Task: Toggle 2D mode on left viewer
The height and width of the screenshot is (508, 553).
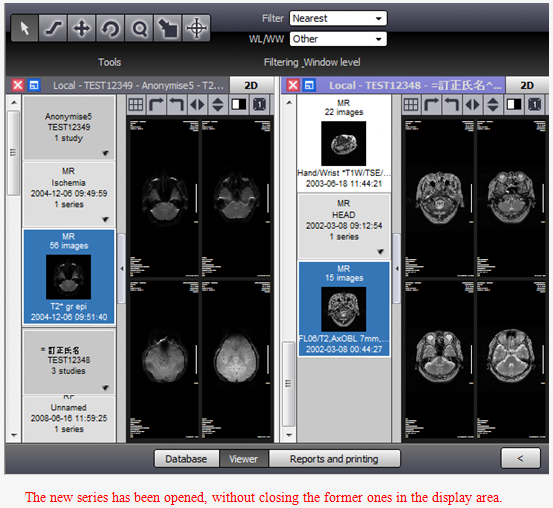Action: tap(251, 85)
